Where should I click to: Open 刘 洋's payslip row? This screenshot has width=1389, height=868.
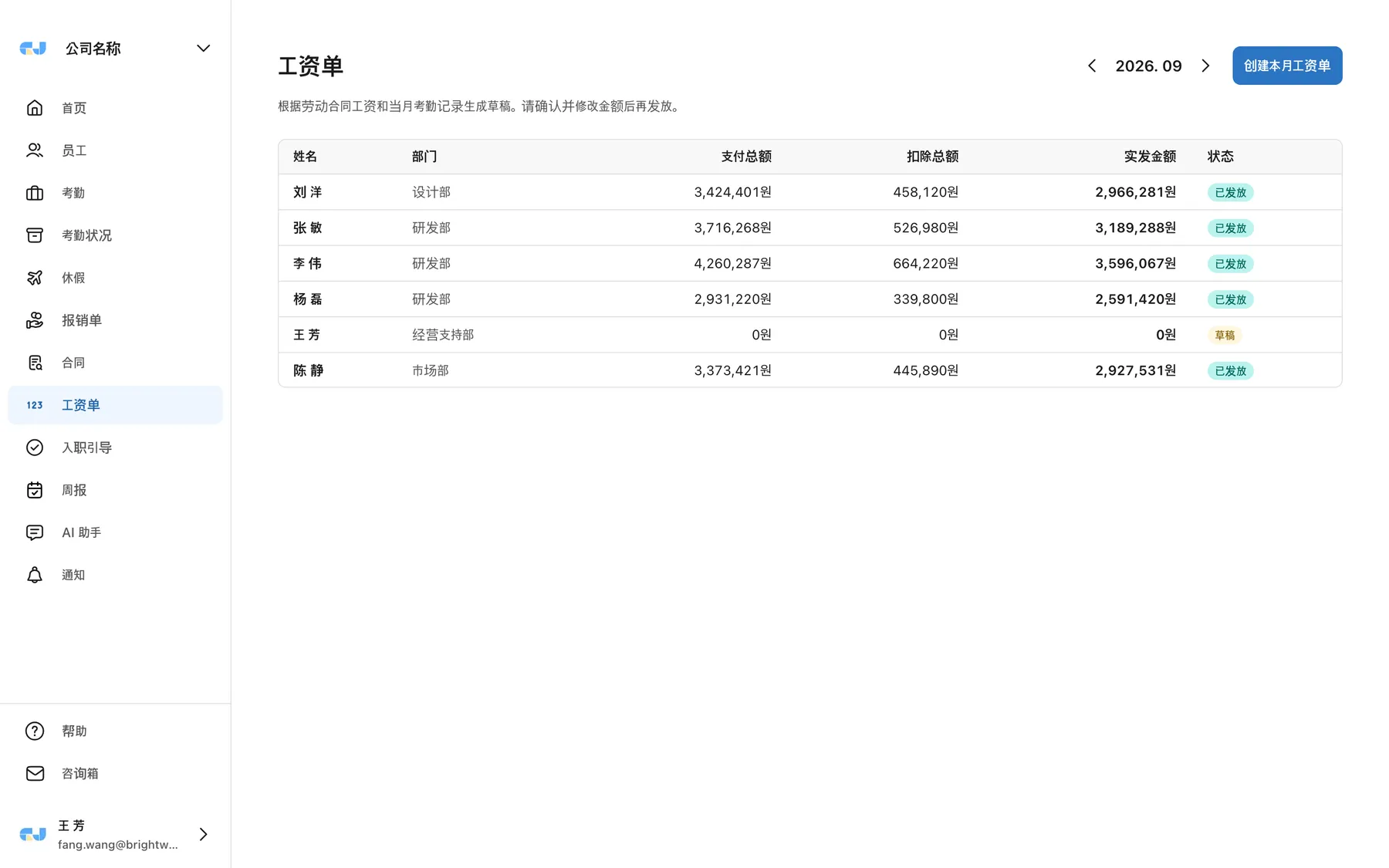click(x=809, y=192)
